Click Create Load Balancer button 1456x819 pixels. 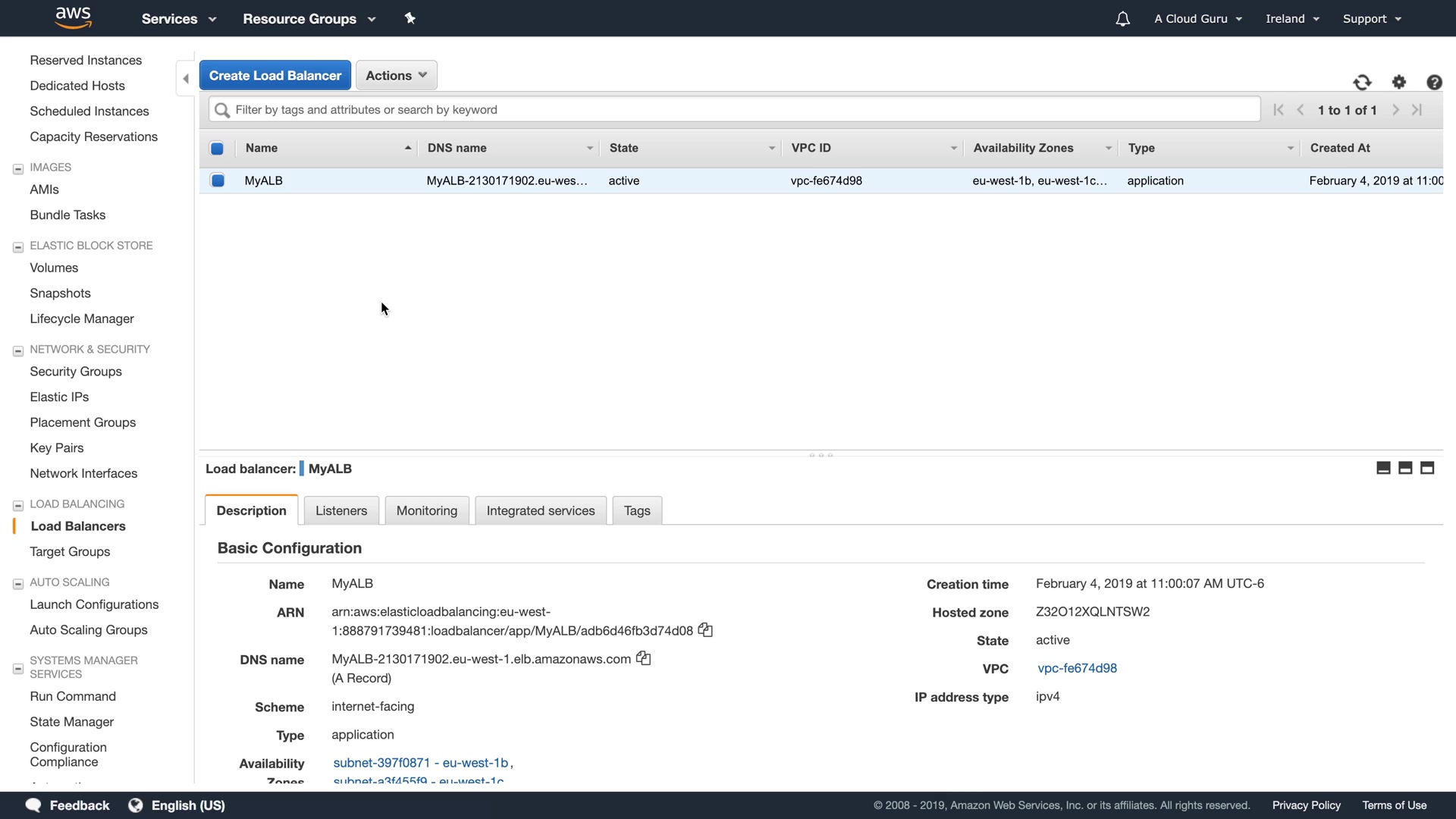[275, 75]
